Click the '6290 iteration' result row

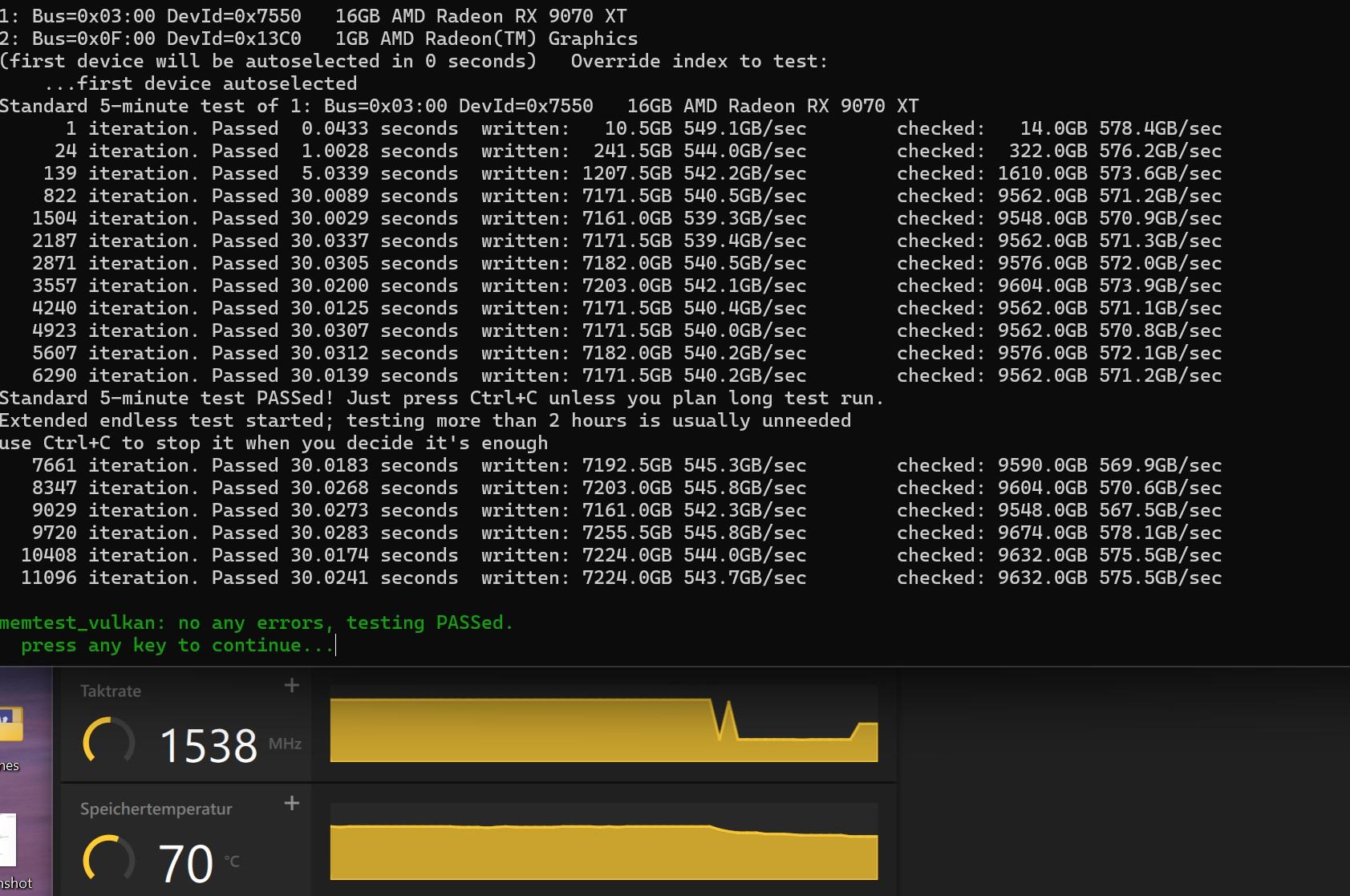pyautogui.click(x=627, y=375)
